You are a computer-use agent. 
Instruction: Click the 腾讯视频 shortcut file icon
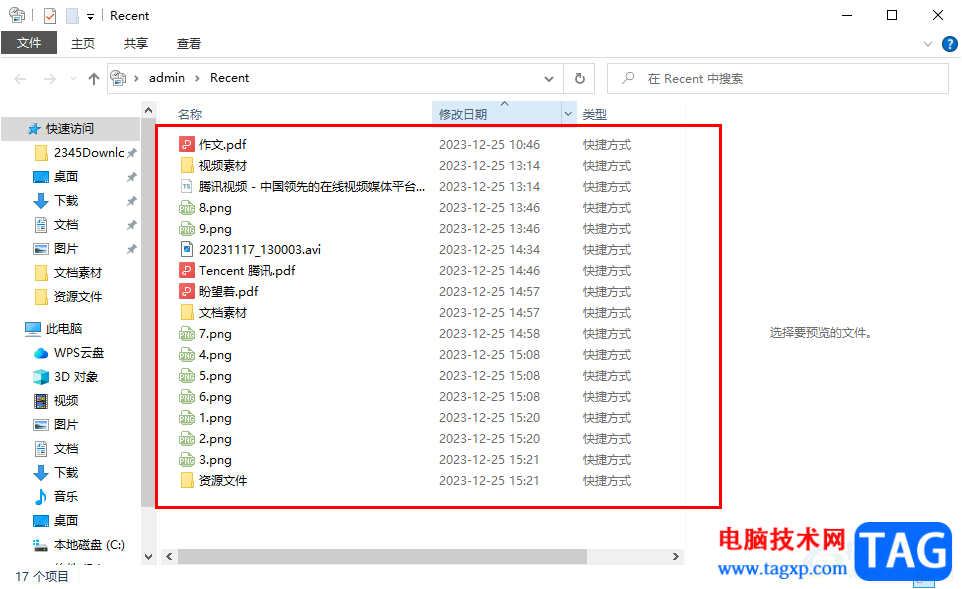tap(187, 186)
